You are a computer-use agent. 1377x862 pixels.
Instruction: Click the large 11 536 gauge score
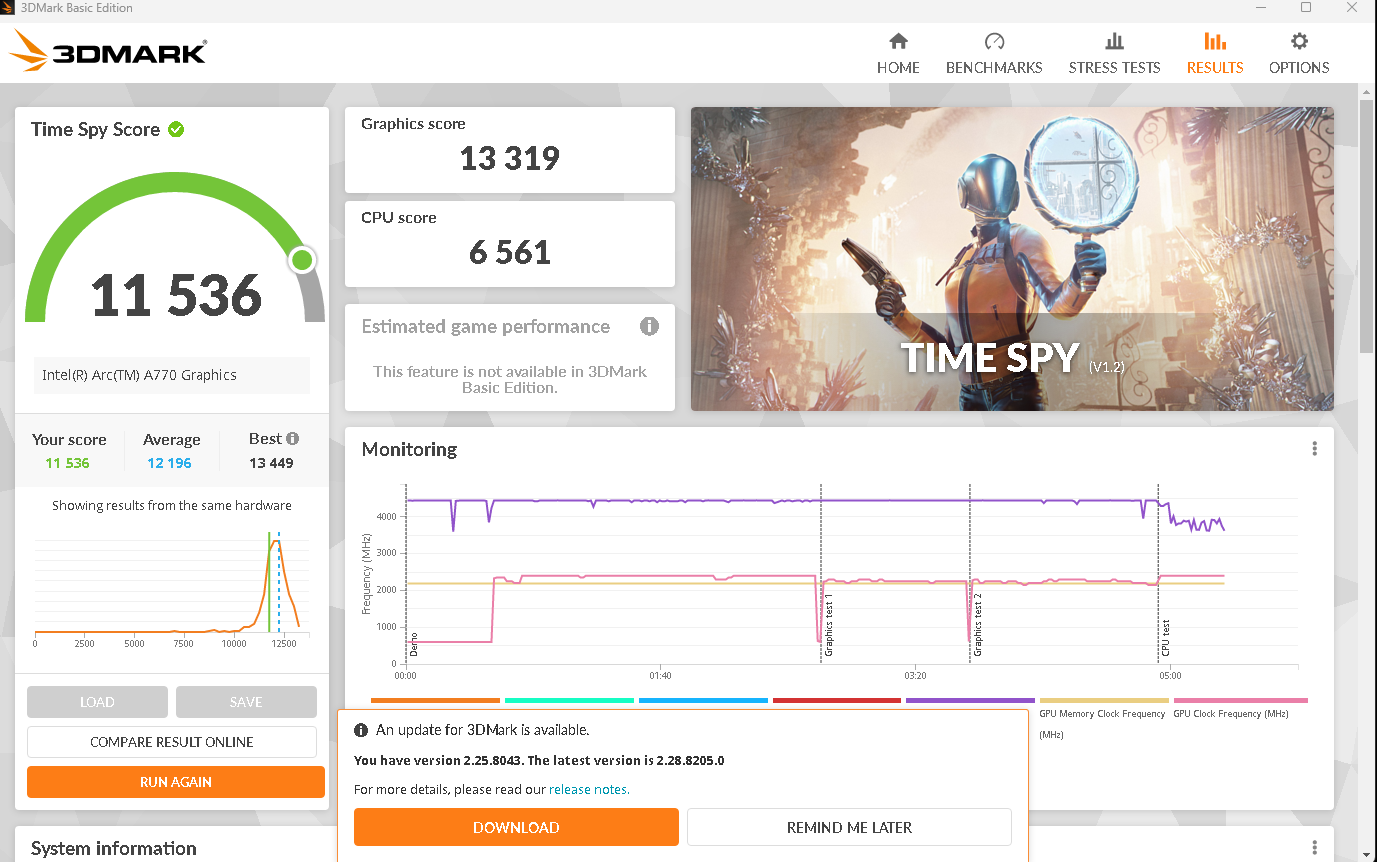coord(176,295)
